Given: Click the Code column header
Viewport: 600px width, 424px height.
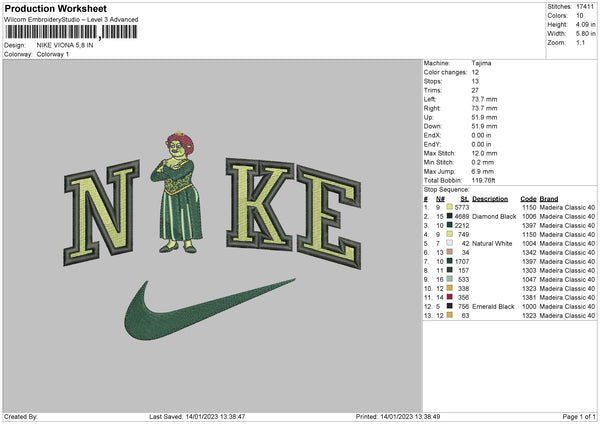Looking at the screenshot, I should click(528, 199).
